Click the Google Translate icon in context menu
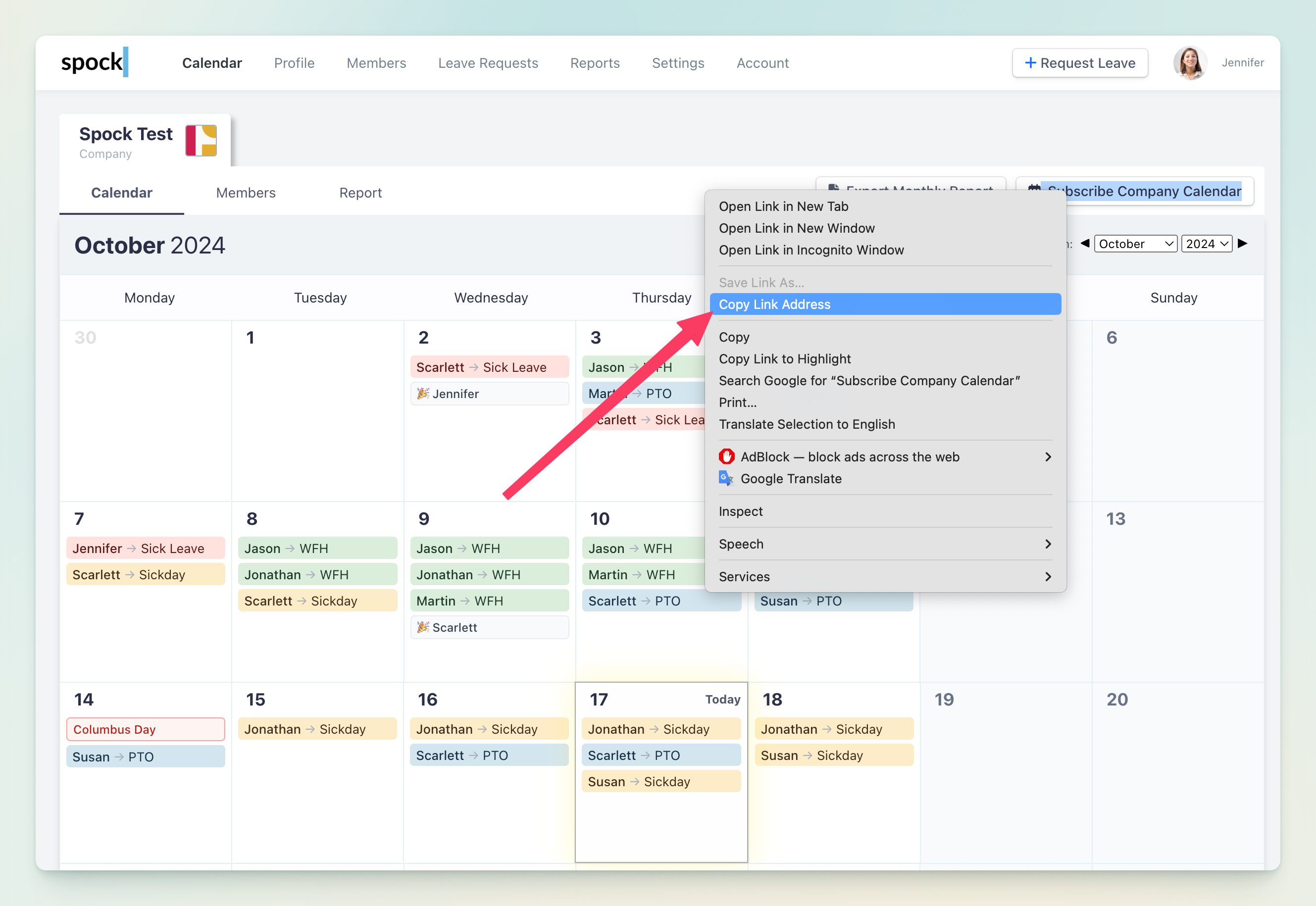Screen dimensions: 1316x906 coord(726,478)
